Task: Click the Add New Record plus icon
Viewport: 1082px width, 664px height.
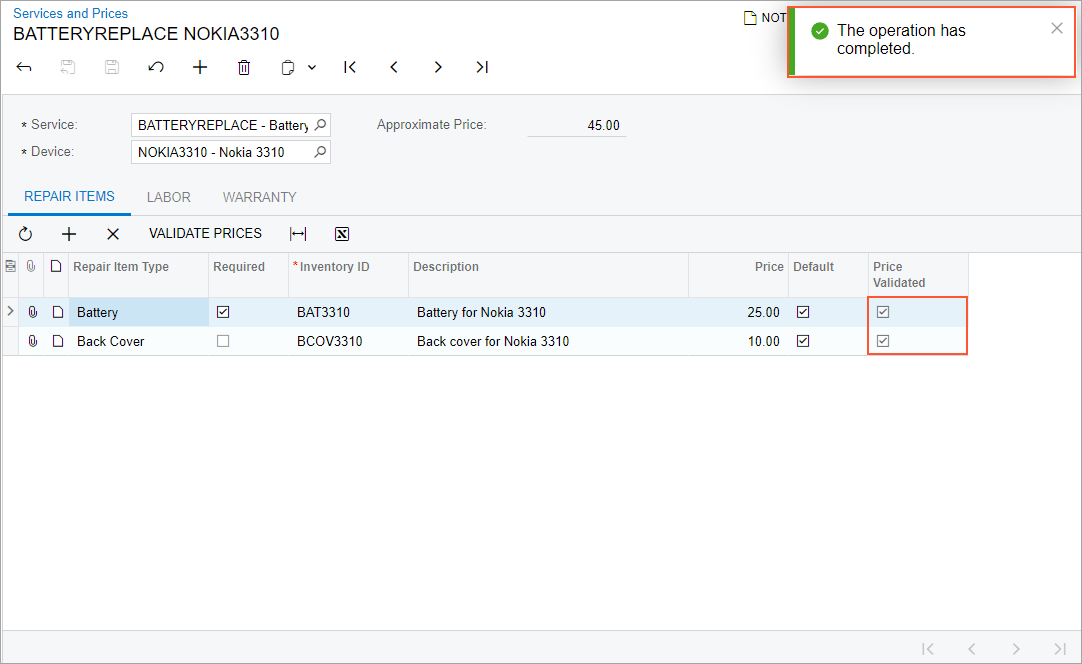Action: [200, 67]
